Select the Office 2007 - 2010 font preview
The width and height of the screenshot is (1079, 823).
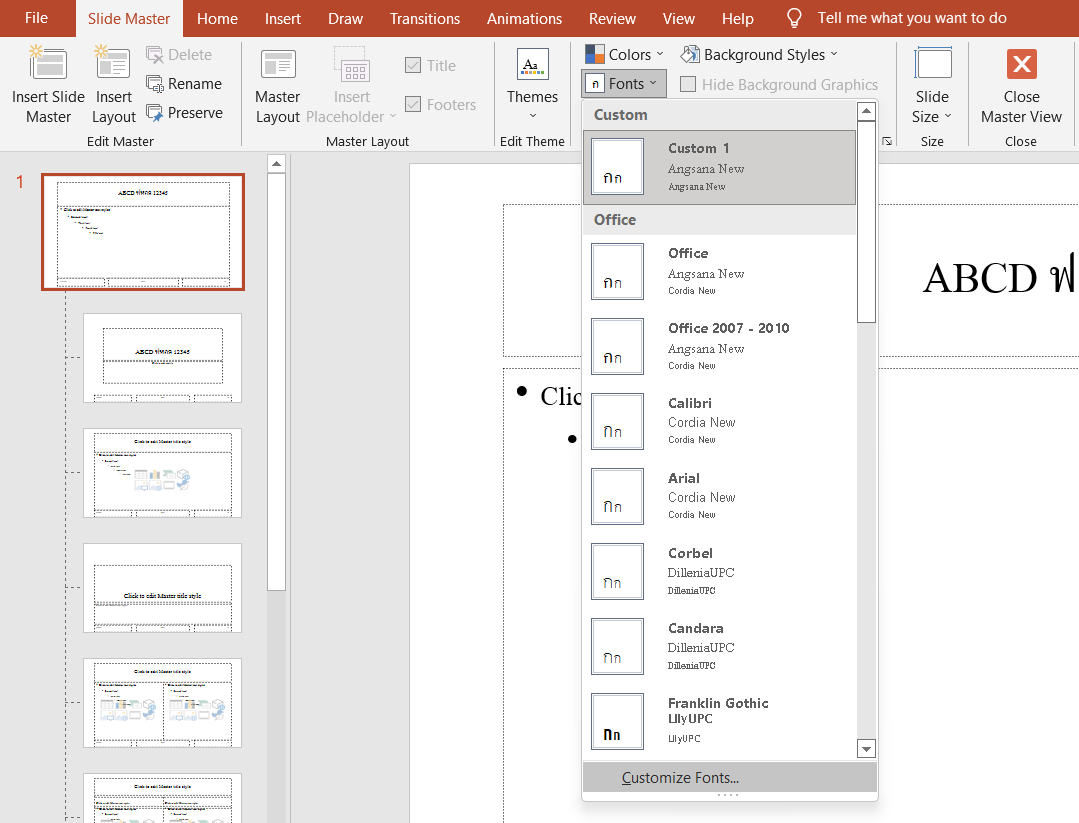click(x=617, y=346)
